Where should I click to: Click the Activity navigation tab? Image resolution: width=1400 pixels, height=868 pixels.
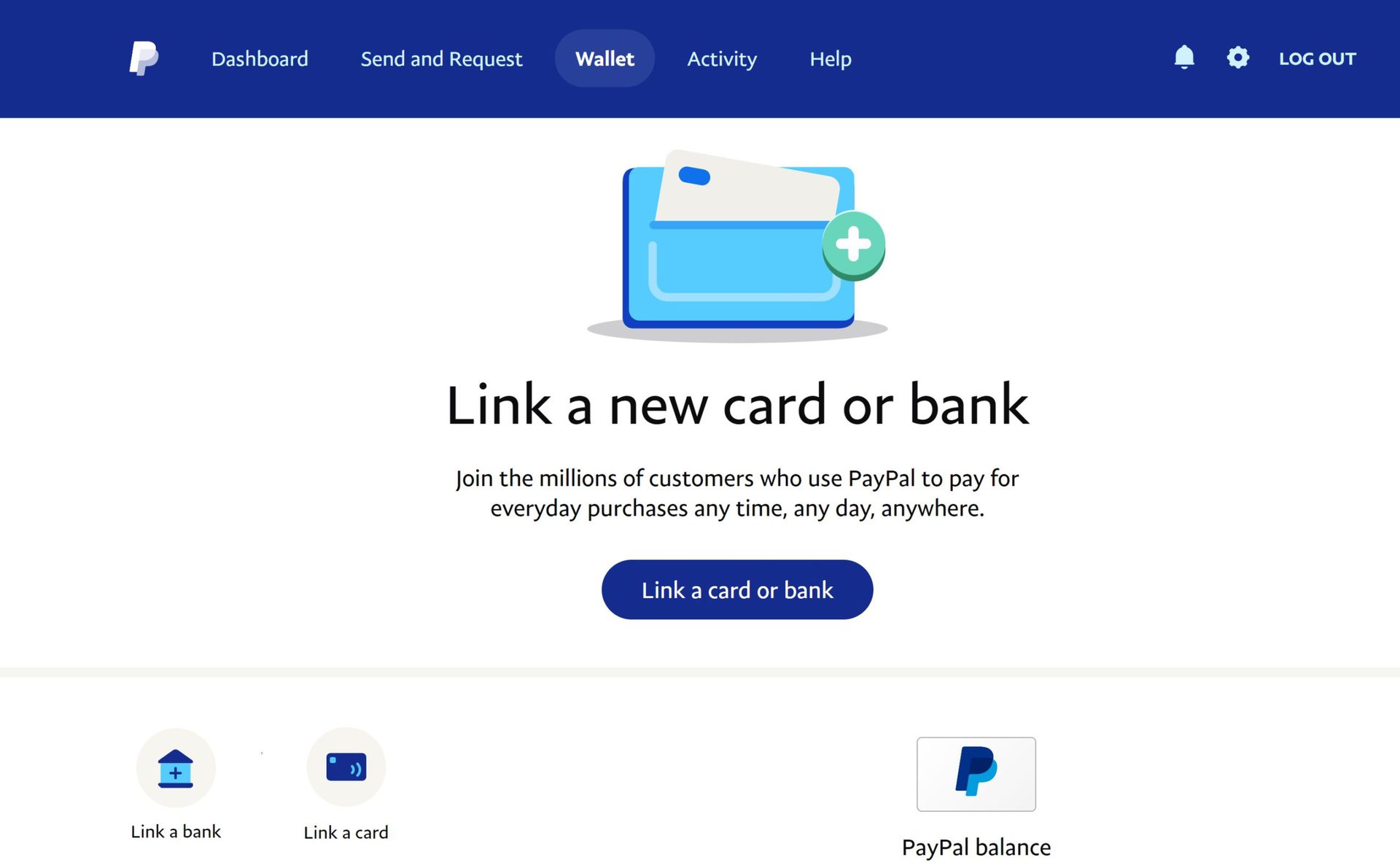click(721, 58)
